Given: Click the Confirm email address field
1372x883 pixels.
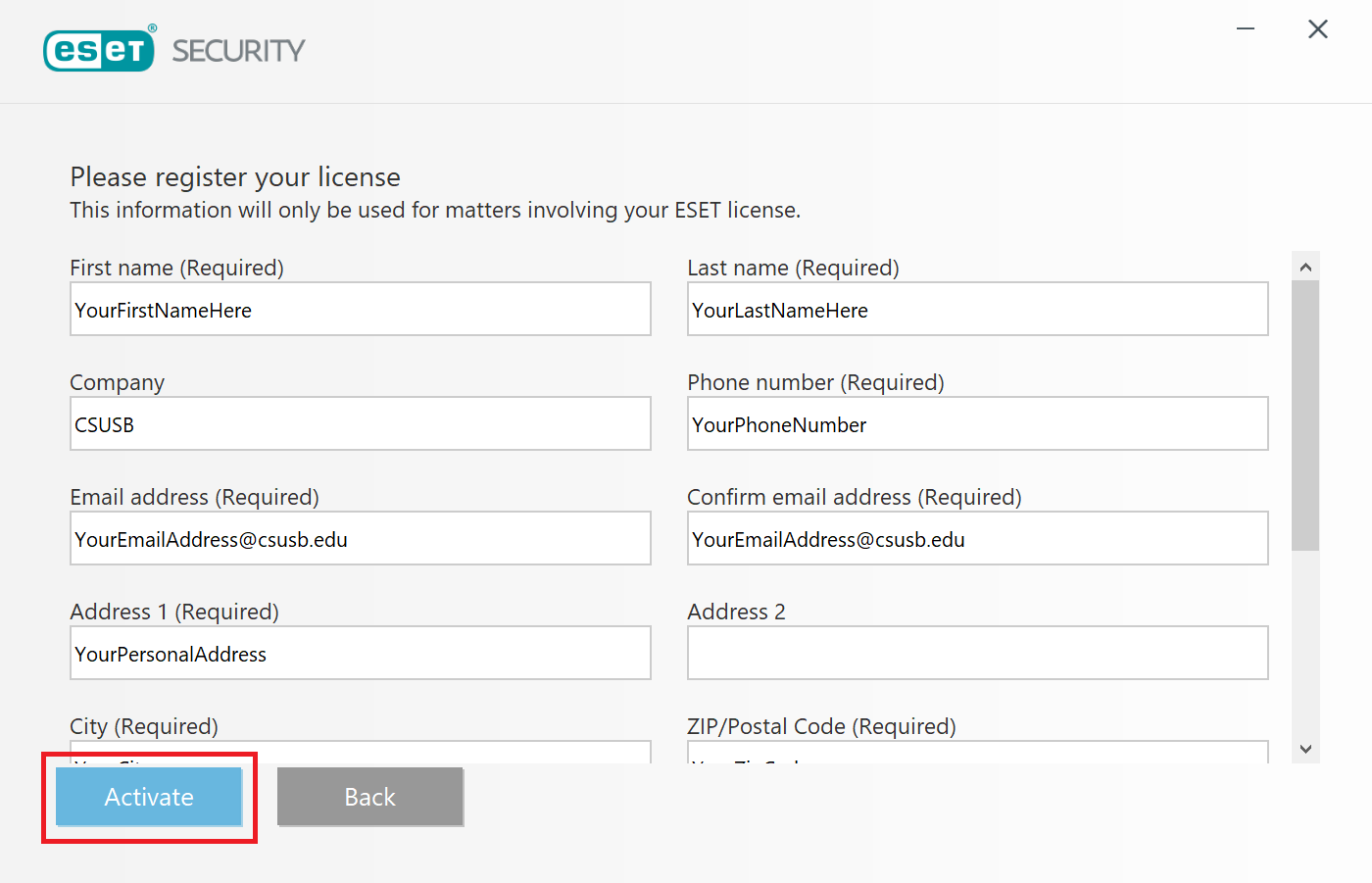Looking at the screenshot, I should click(978, 538).
